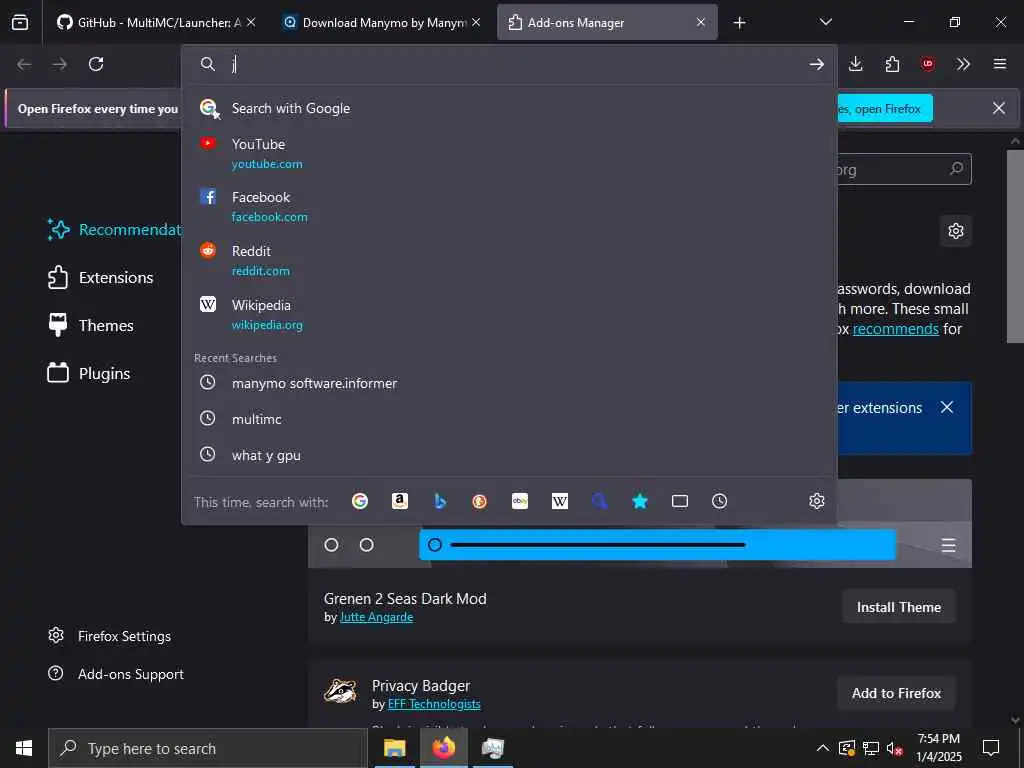Open Recommendations section in sidebar
This screenshot has height=768, width=1024.
click(x=114, y=230)
